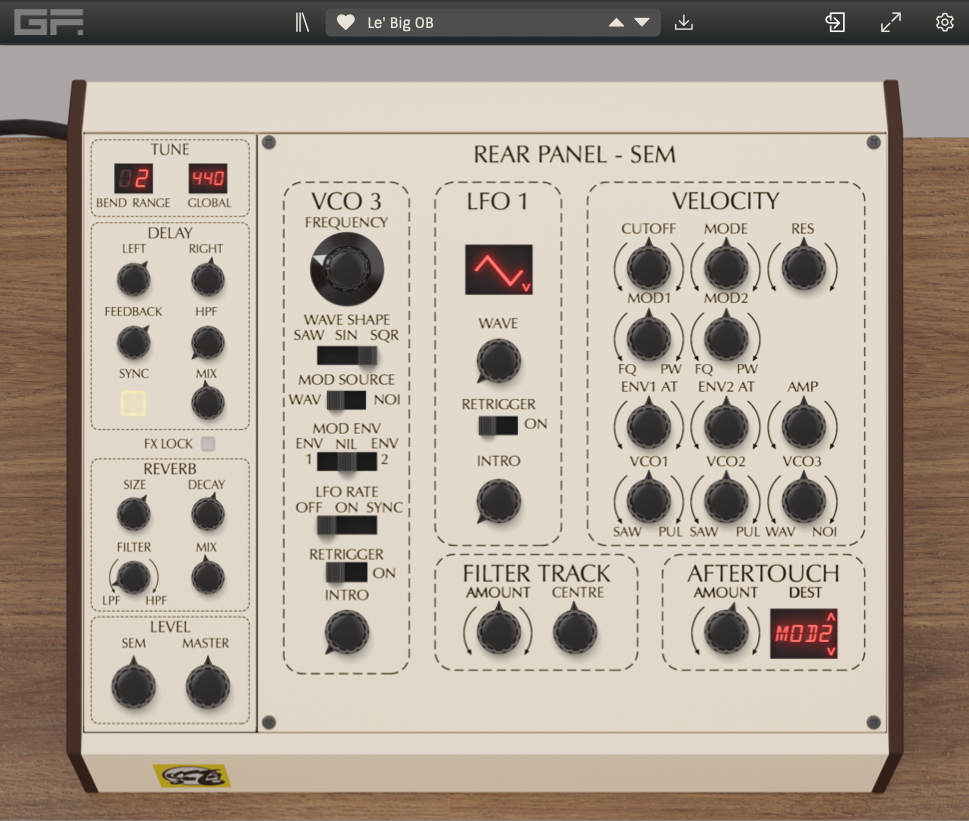Image resolution: width=969 pixels, height=821 pixels.
Task: Click the LFO 1 waveform display
Action: click(x=498, y=270)
